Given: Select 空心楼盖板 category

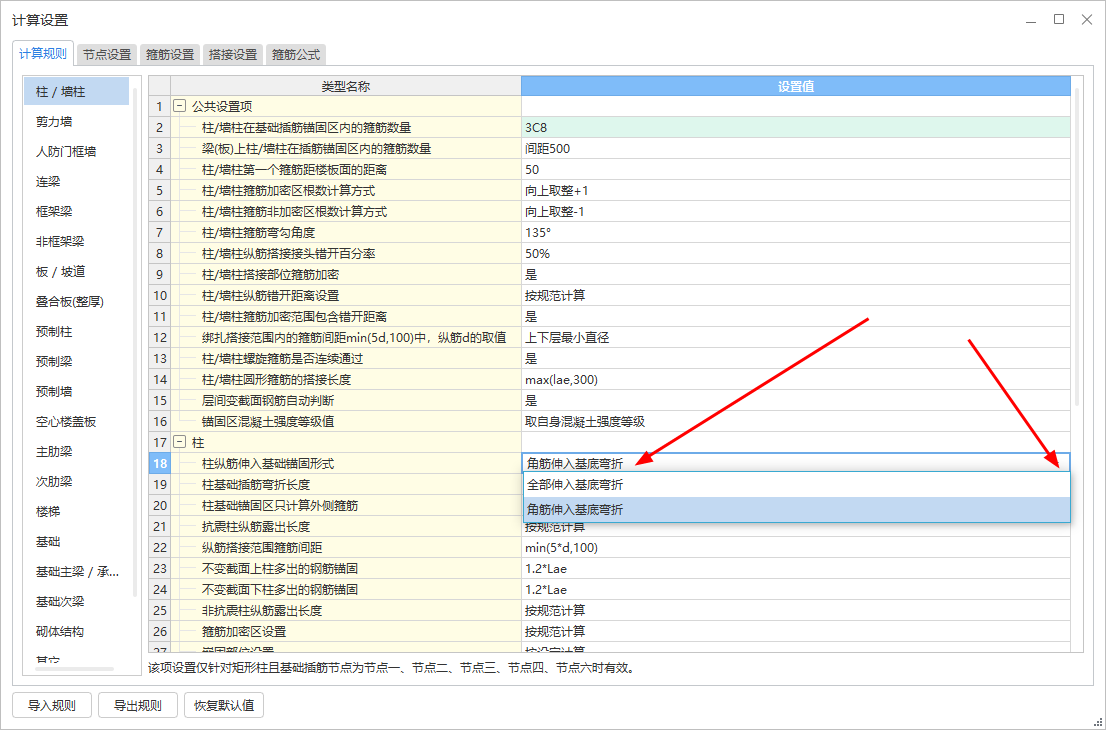Looking at the screenshot, I should [77, 422].
